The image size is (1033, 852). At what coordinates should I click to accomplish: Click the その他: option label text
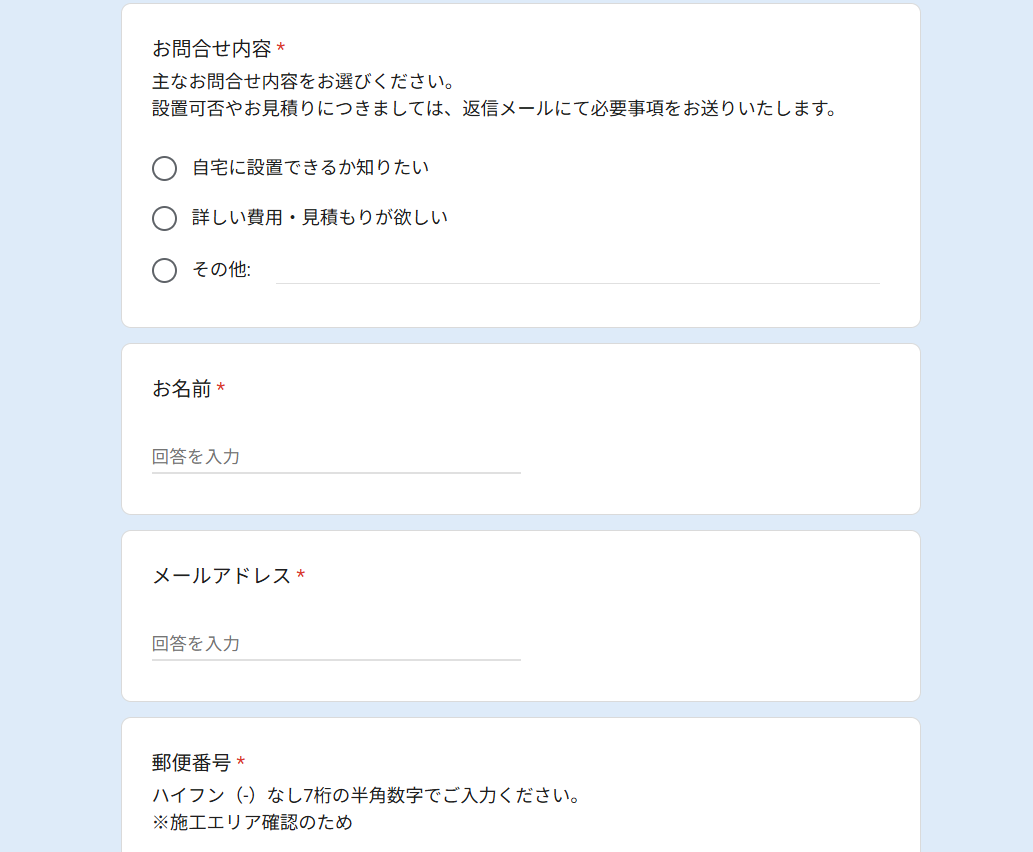click(221, 270)
